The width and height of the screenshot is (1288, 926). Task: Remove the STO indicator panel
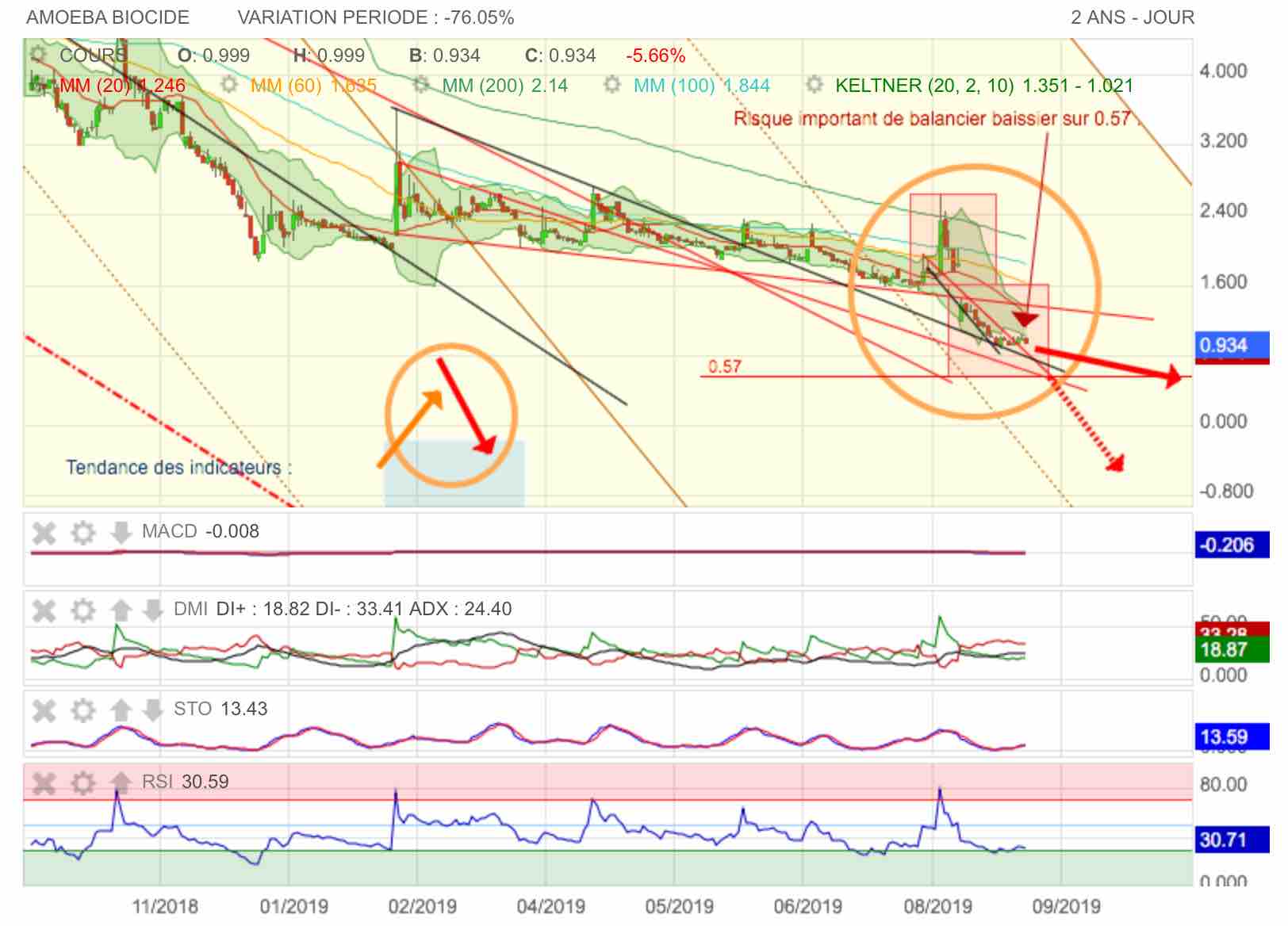point(44,710)
